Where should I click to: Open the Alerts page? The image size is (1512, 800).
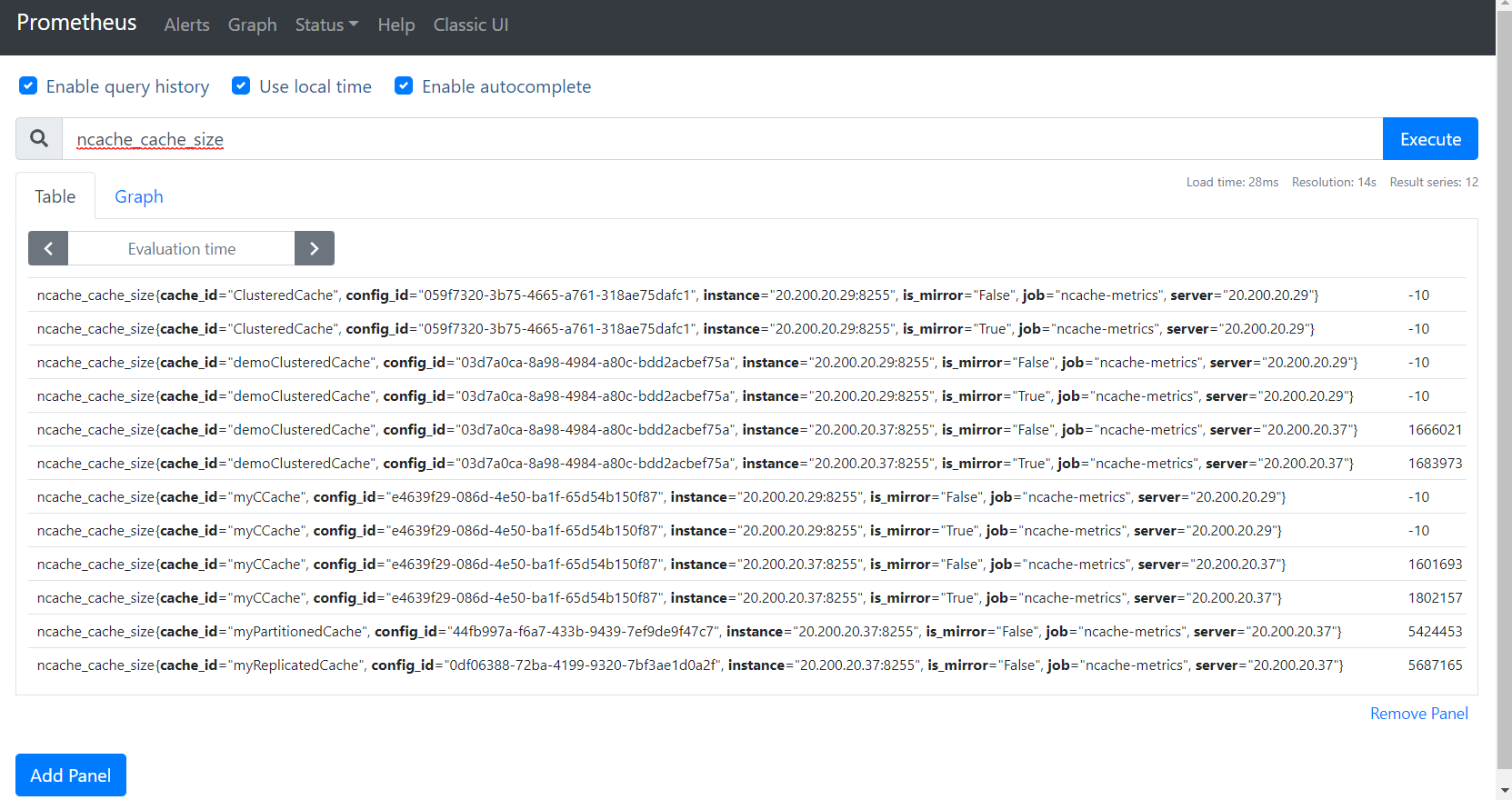click(186, 25)
